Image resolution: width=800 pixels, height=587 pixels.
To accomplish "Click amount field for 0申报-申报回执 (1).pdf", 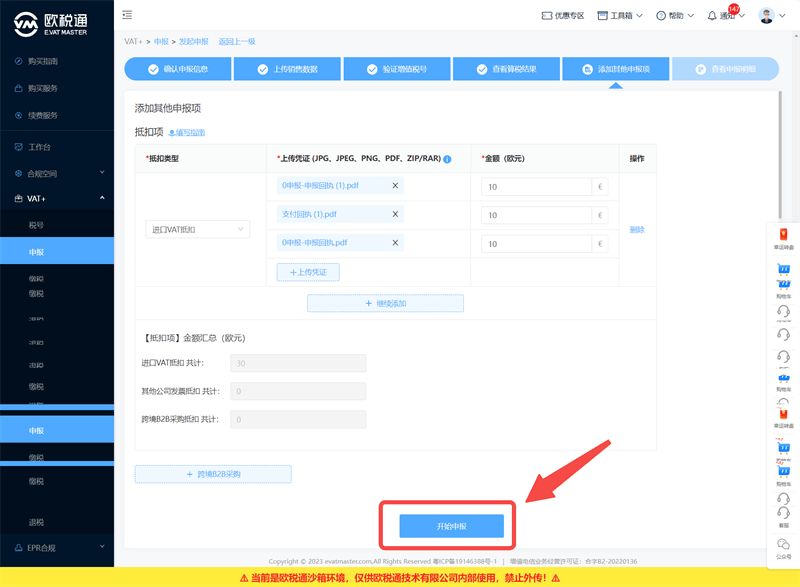I will (x=536, y=187).
